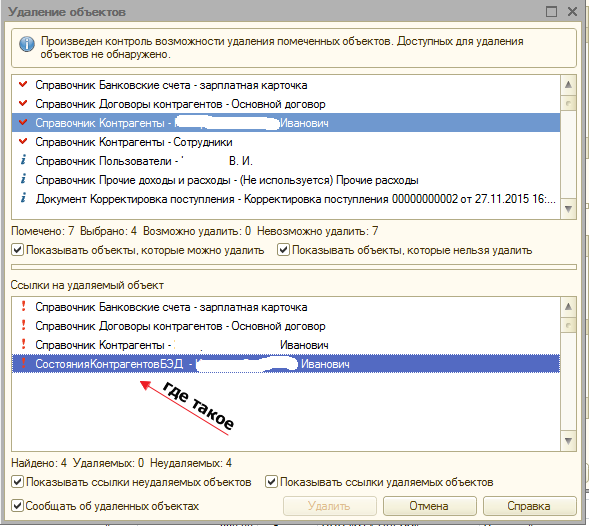Screen dimensions: 589x526
Task: Toggle Показывать объекты, которые нельзя удалить
Action: click(x=283, y=250)
